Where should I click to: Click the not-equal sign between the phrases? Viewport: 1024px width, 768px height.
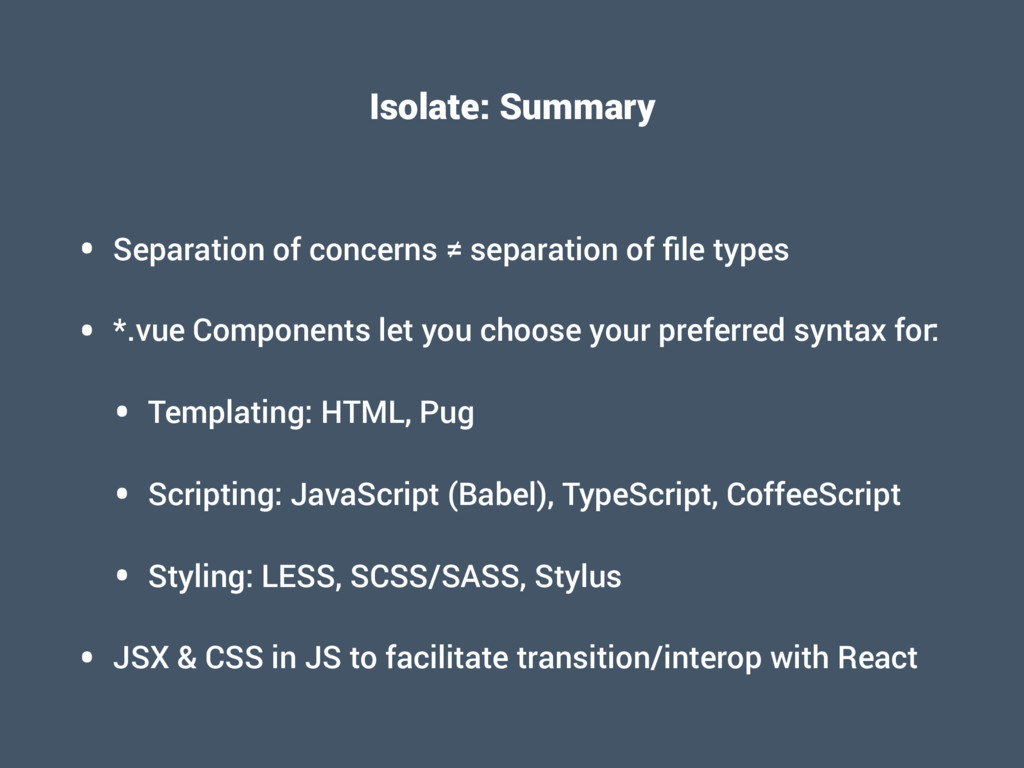click(x=453, y=250)
